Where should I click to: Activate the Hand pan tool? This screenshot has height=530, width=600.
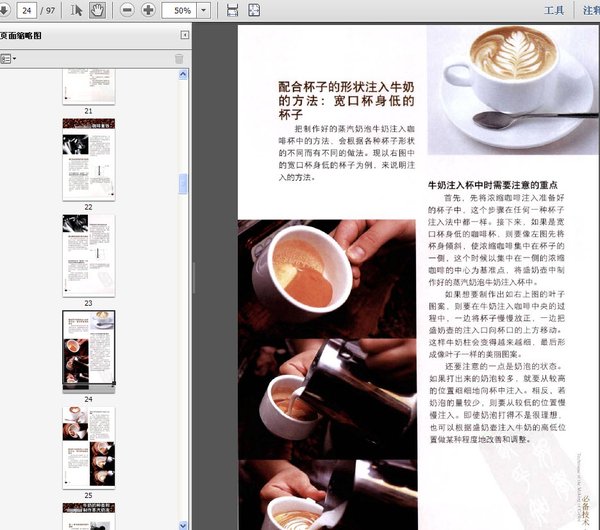97,10
